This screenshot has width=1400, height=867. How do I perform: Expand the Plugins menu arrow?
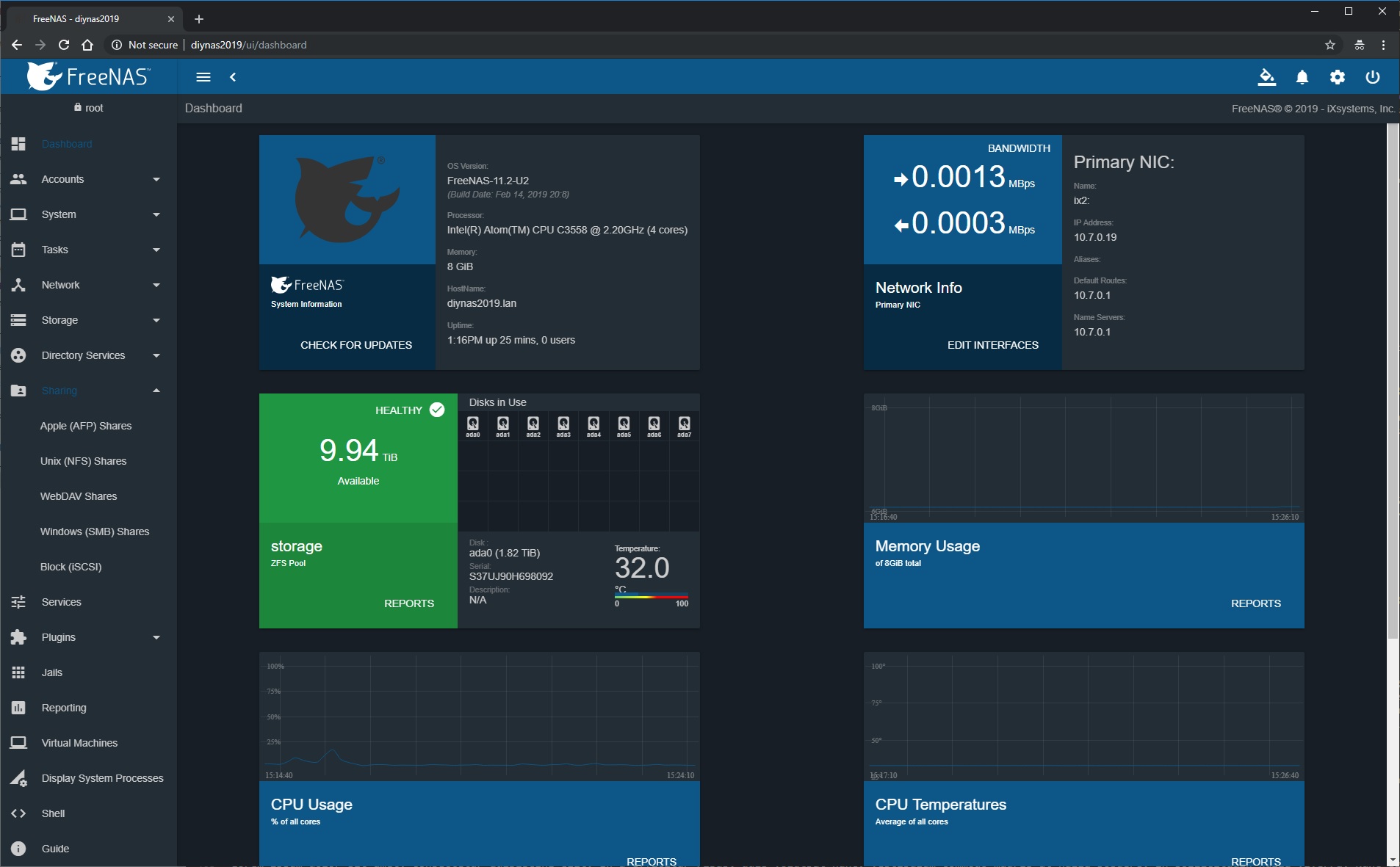[x=156, y=637]
